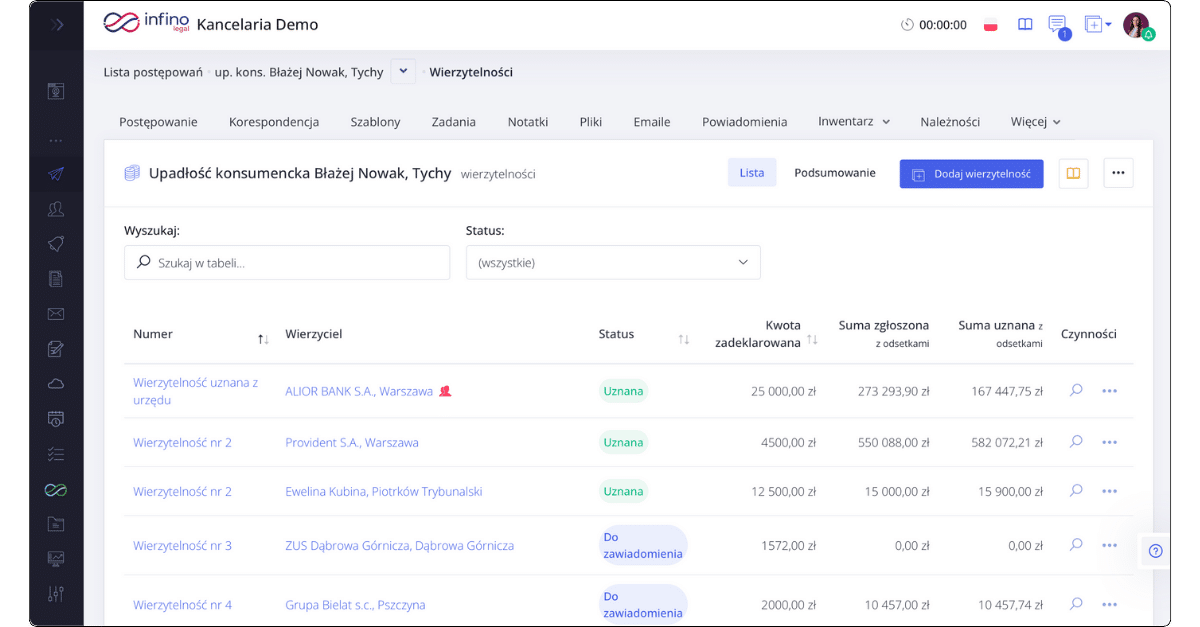Open the Pliki tab
This screenshot has width=1200, height=627.
click(x=591, y=122)
